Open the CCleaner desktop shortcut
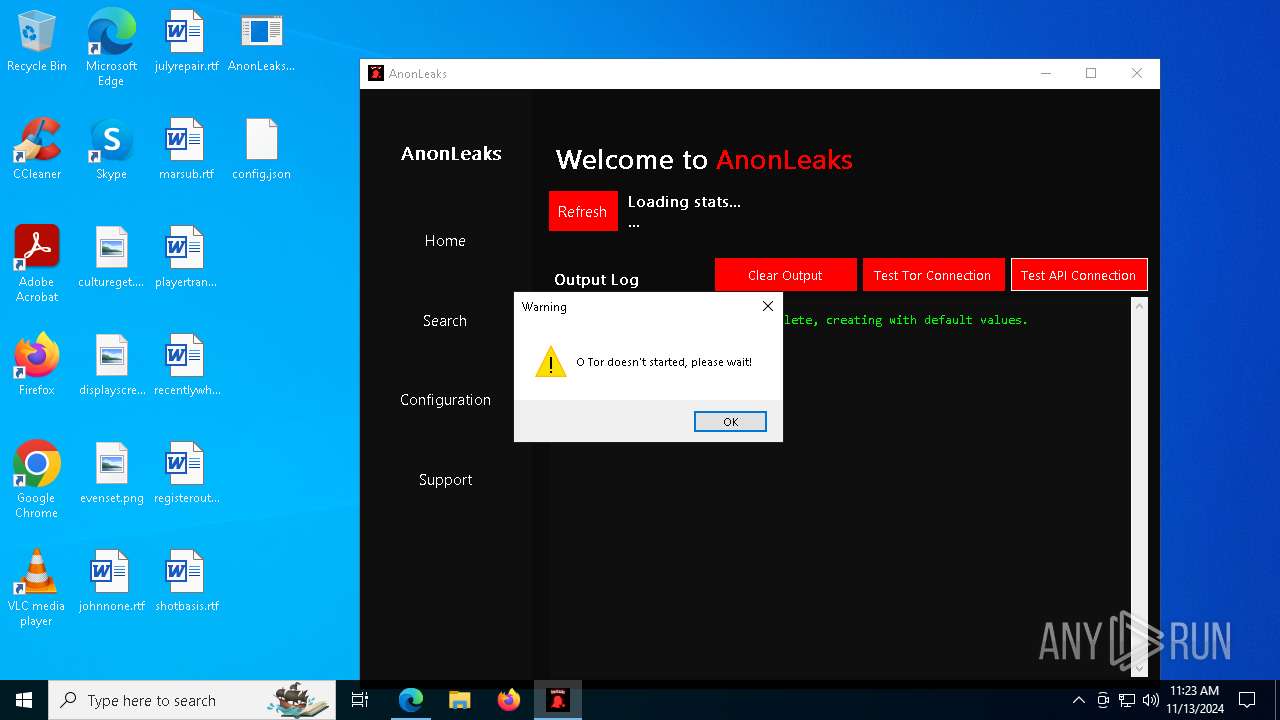 (x=37, y=150)
